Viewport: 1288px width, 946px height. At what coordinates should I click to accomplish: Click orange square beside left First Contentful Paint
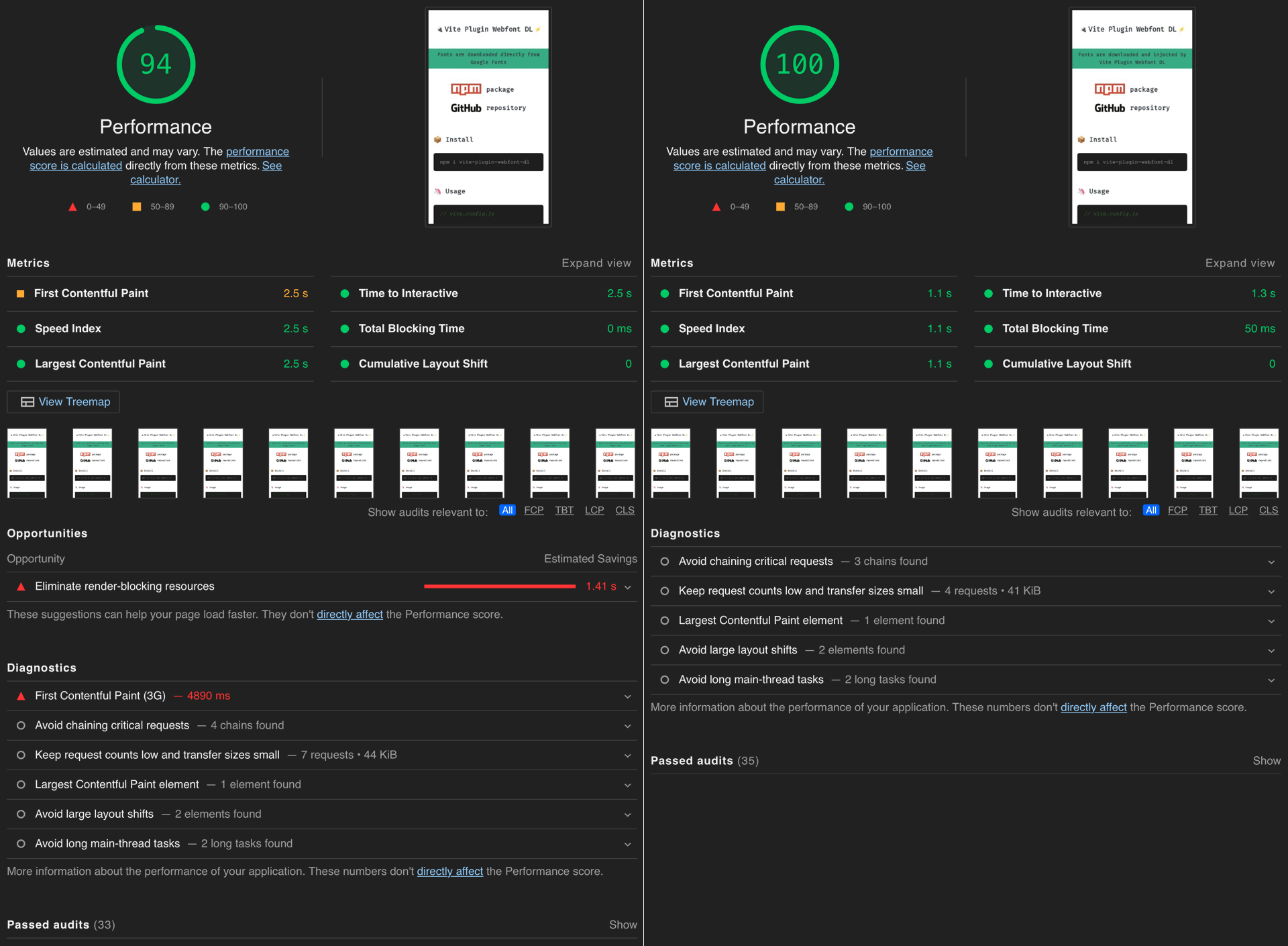(x=20, y=293)
